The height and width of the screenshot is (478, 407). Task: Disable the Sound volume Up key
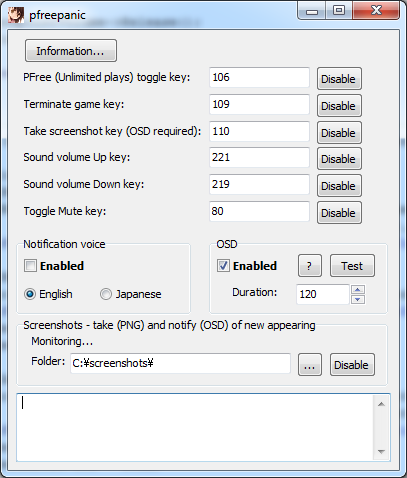coord(339,159)
